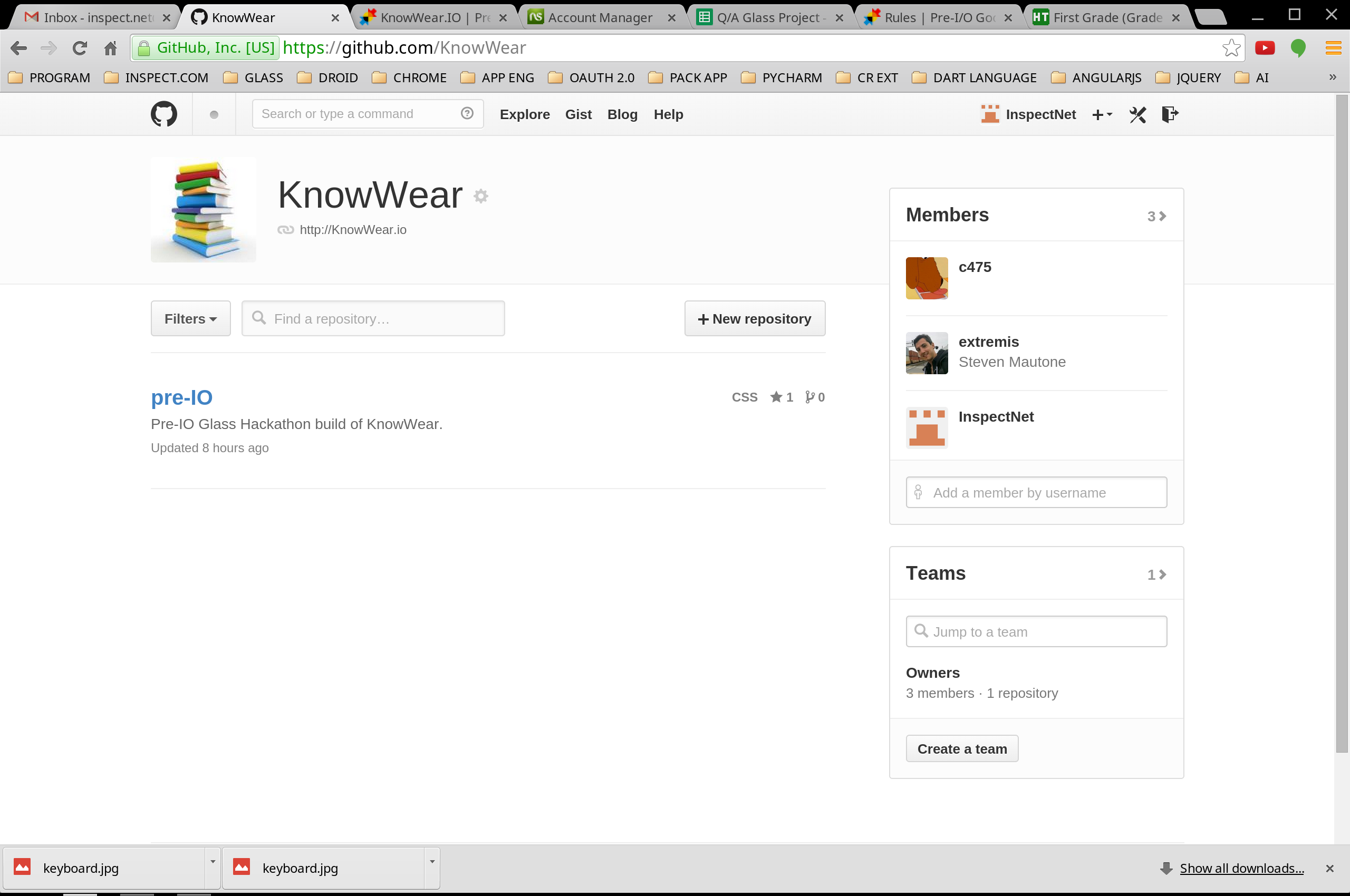The width and height of the screenshot is (1350, 896).
Task: Click the GitHub Octocat logo
Action: click(x=163, y=114)
